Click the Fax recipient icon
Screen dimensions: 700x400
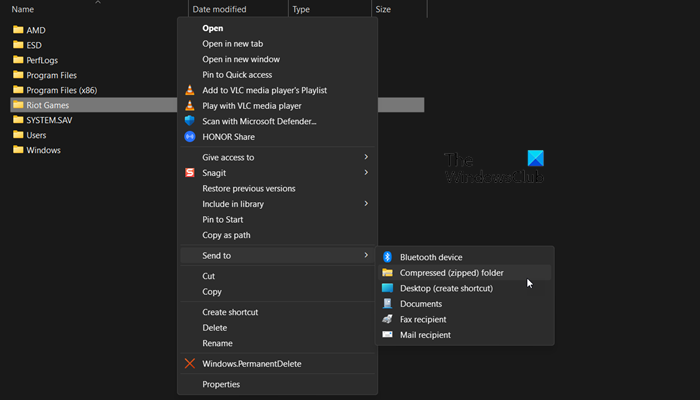(388, 319)
